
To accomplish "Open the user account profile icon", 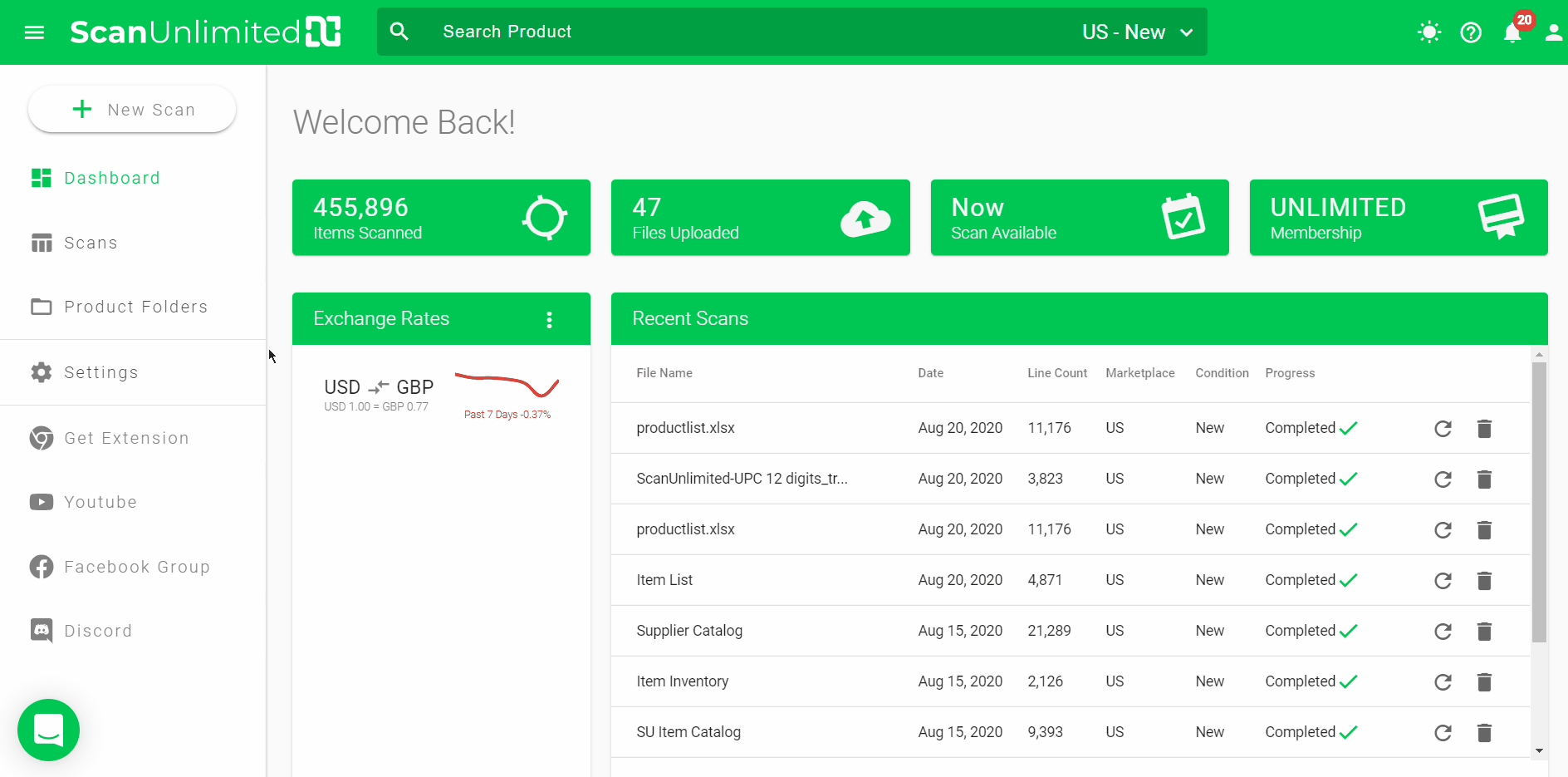I will (x=1553, y=32).
